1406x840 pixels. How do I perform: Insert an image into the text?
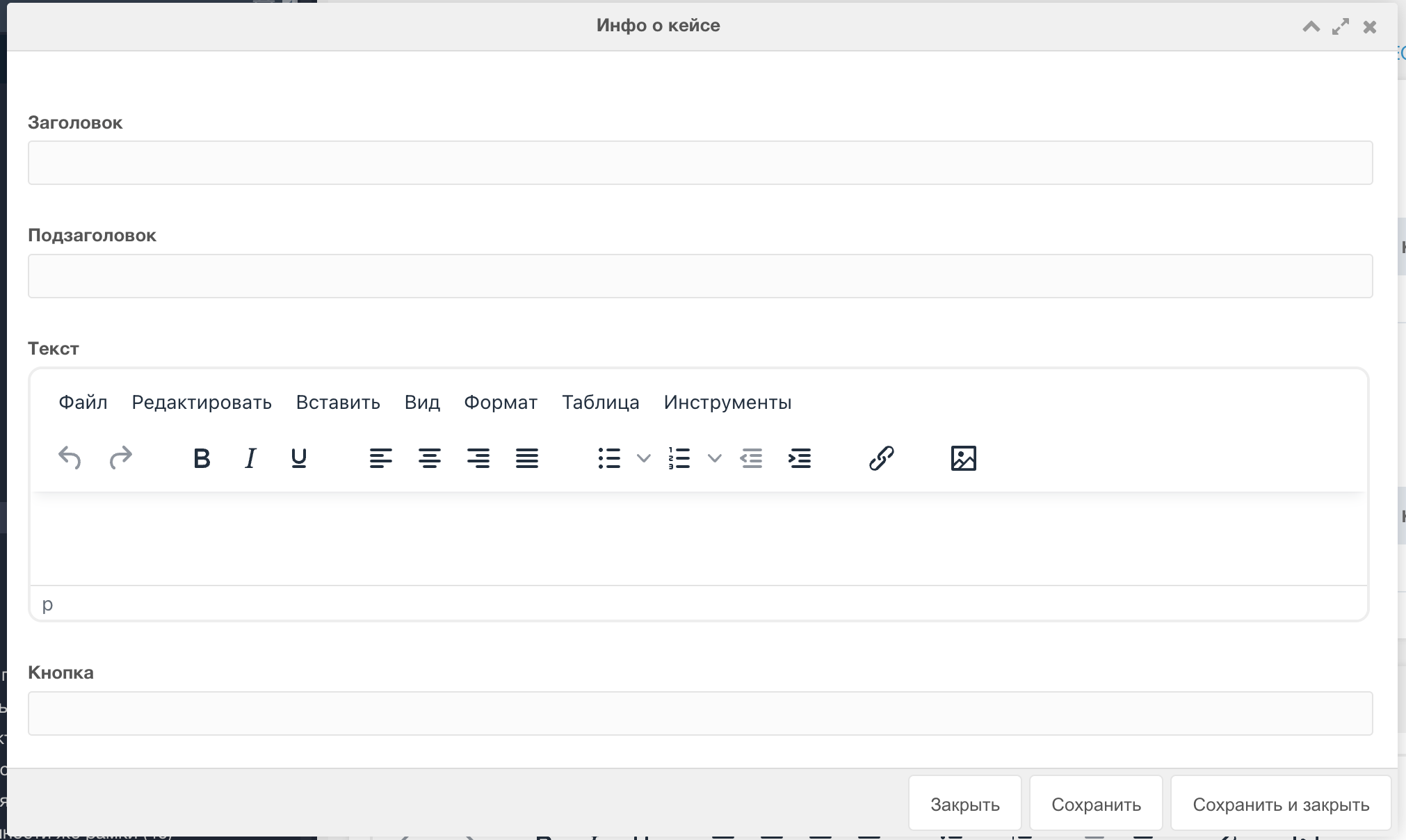pyautogui.click(x=963, y=458)
